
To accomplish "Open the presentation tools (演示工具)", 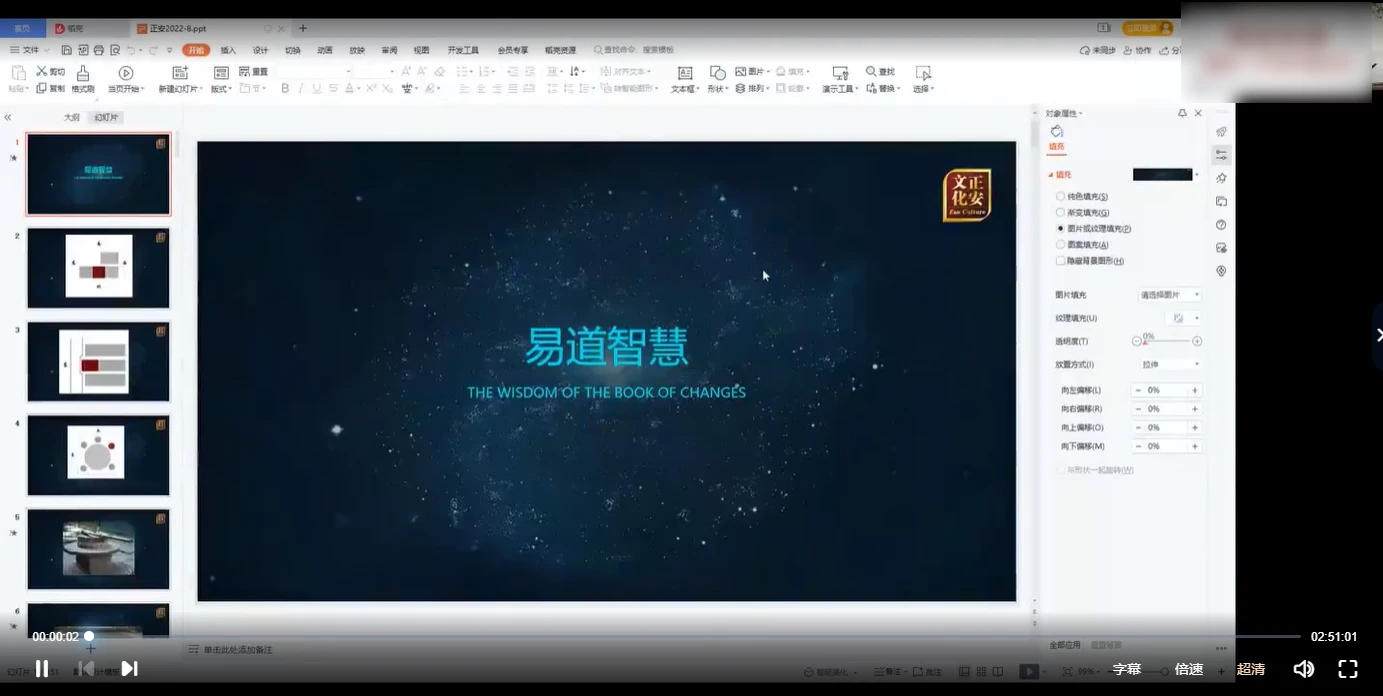I will click(x=840, y=80).
